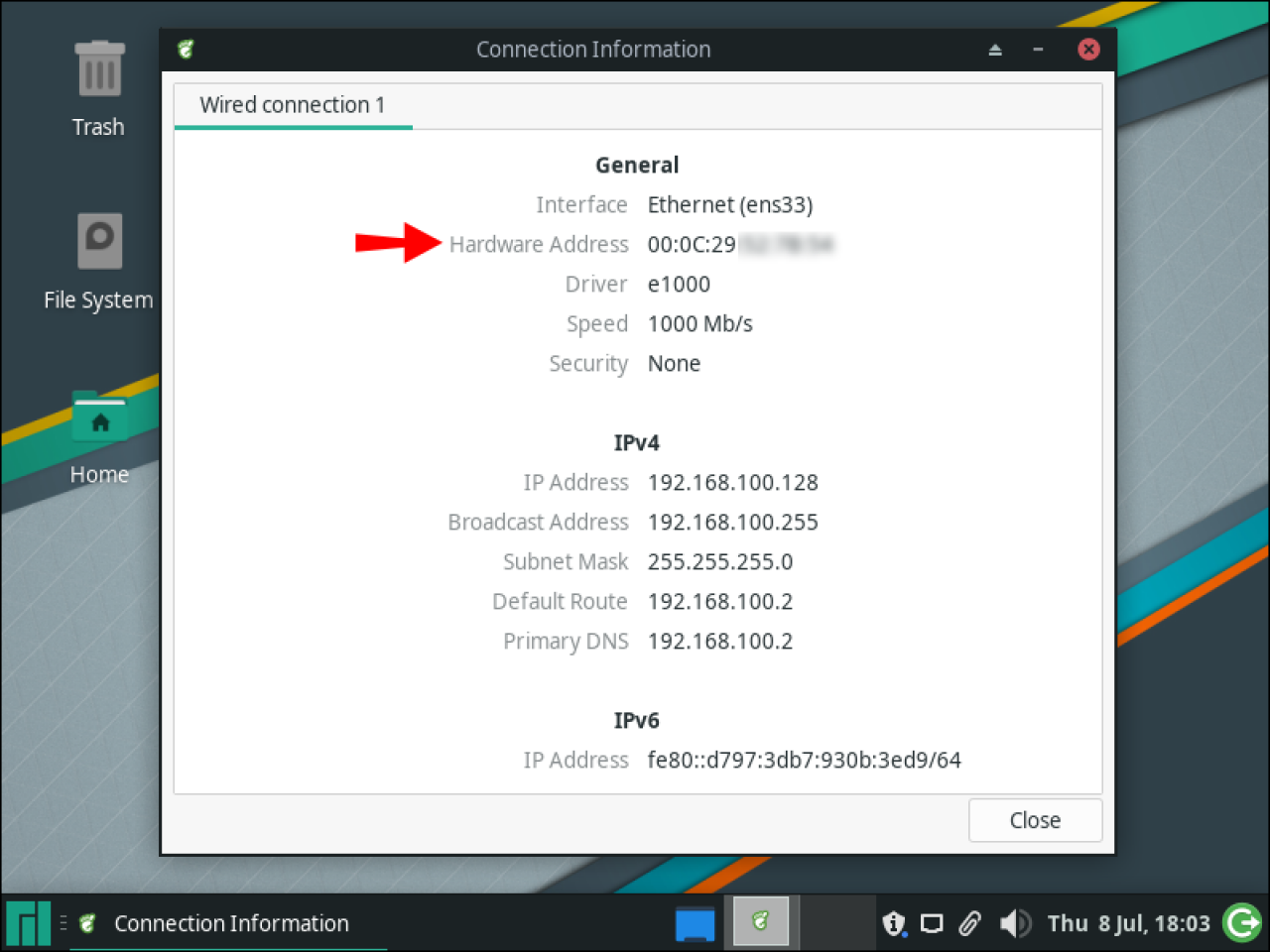Dismiss the dialog with the Close button
This screenshot has height=952, width=1270.
[1035, 820]
